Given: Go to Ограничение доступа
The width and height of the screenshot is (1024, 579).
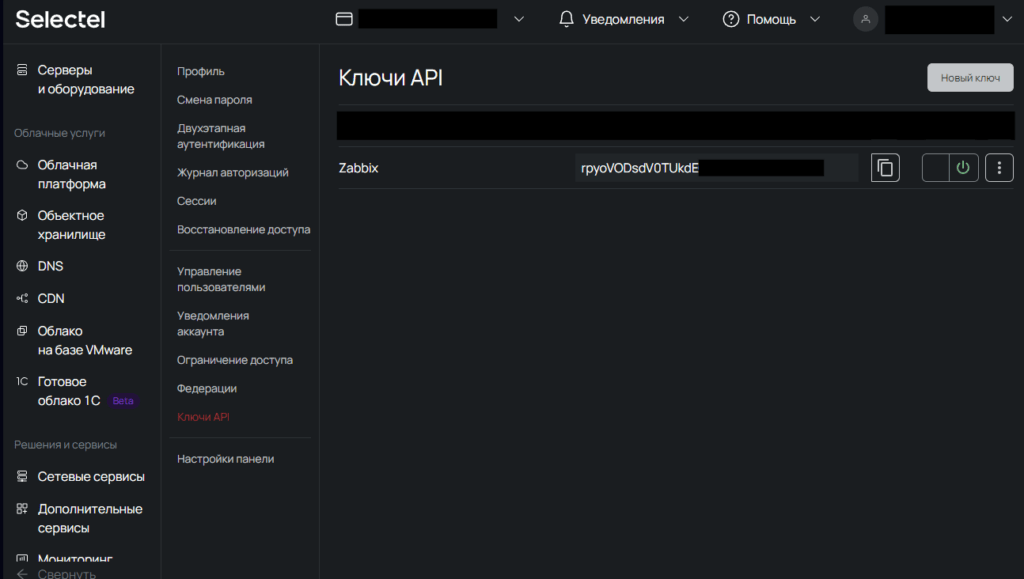Looking at the screenshot, I should tap(234, 360).
